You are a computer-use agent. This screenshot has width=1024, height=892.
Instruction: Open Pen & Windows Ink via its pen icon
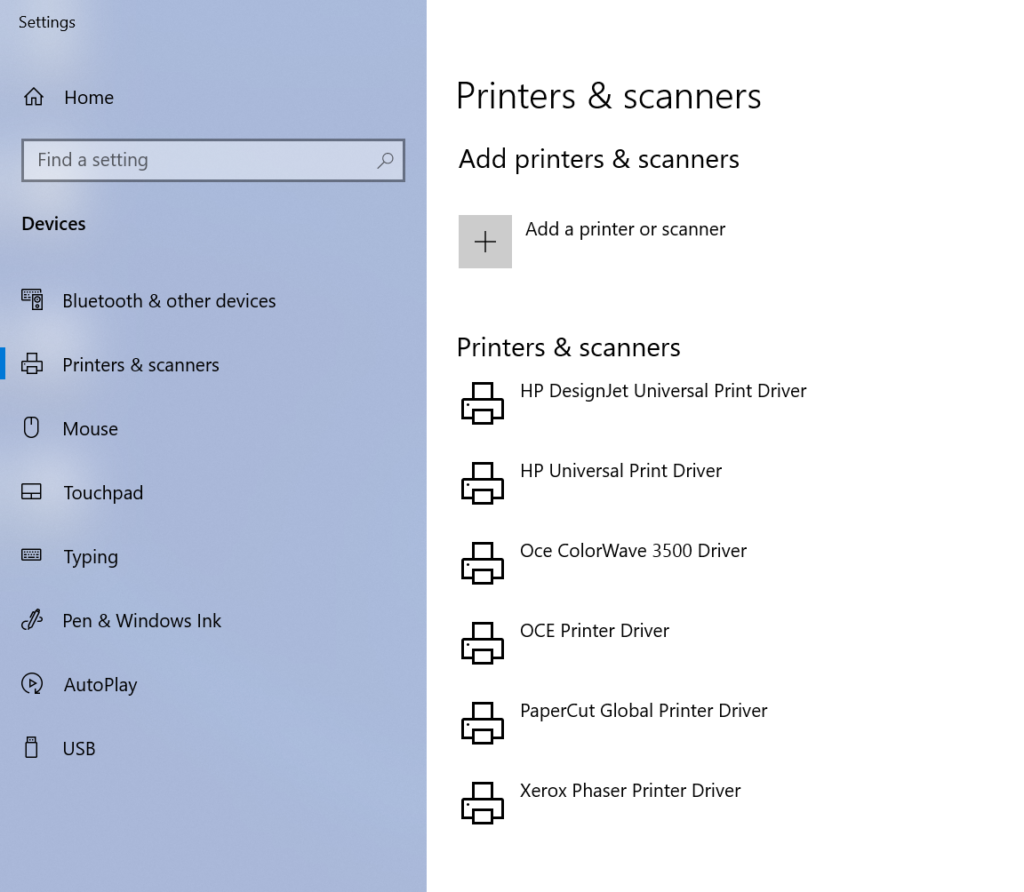pyautogui.click(x=32, y=620)
